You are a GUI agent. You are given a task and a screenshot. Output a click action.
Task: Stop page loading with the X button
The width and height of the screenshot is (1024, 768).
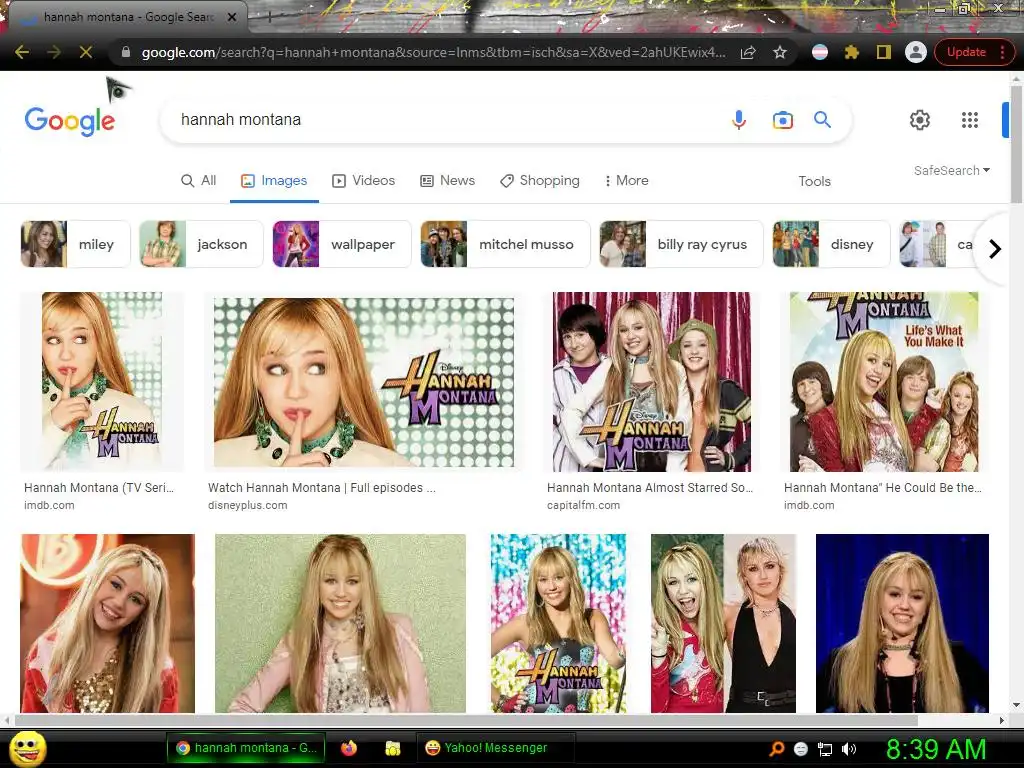(x=86, y=52)
